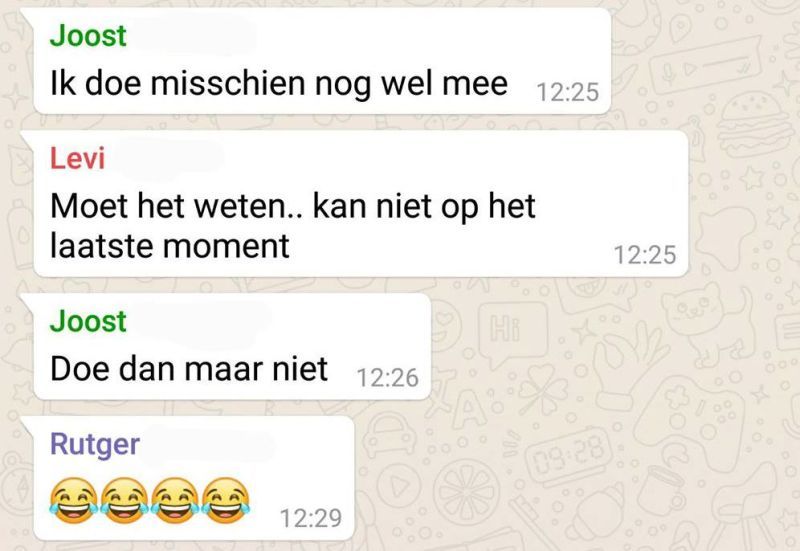Select the 'Doe dan maar niet' message
Image resolution: width=800 pixels, height=551 pixels.
(x=189, y=369)
